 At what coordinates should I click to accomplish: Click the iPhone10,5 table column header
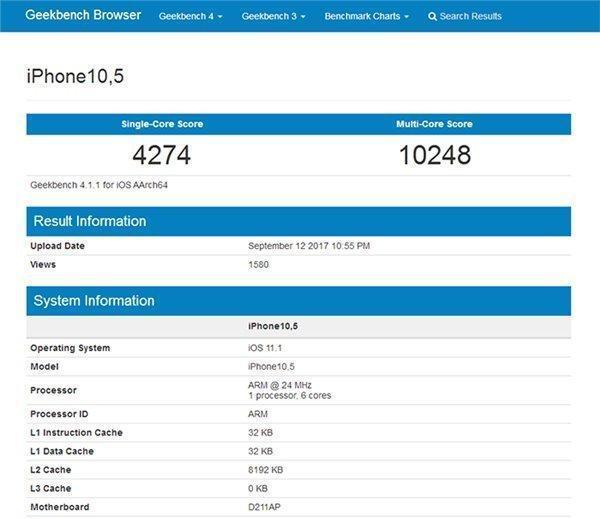click(x=273, y=326)
